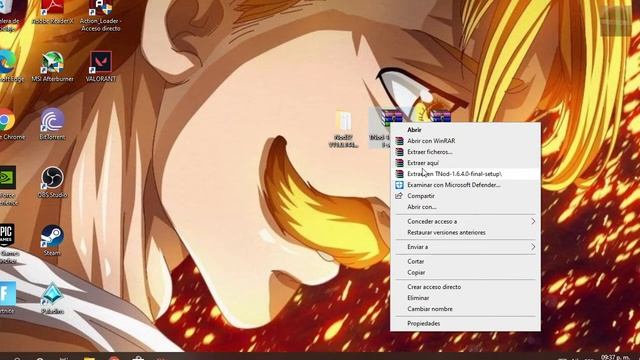The width and height of the screenshot is (640, 360).
Task: Select Steam desktop shortcut
Action: coord(52,241)
